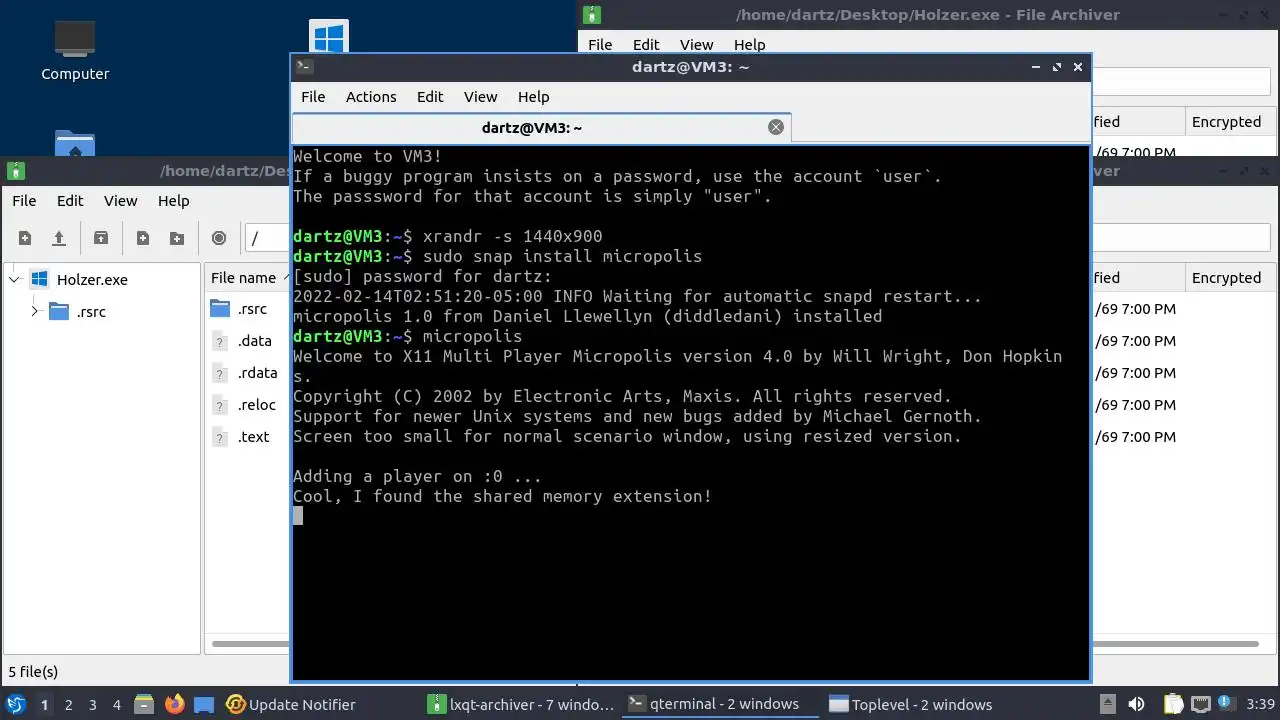This screenshot has height=720, width=1280.
Task: Select the .reloc file icon
Action: (x=220, y=404)
